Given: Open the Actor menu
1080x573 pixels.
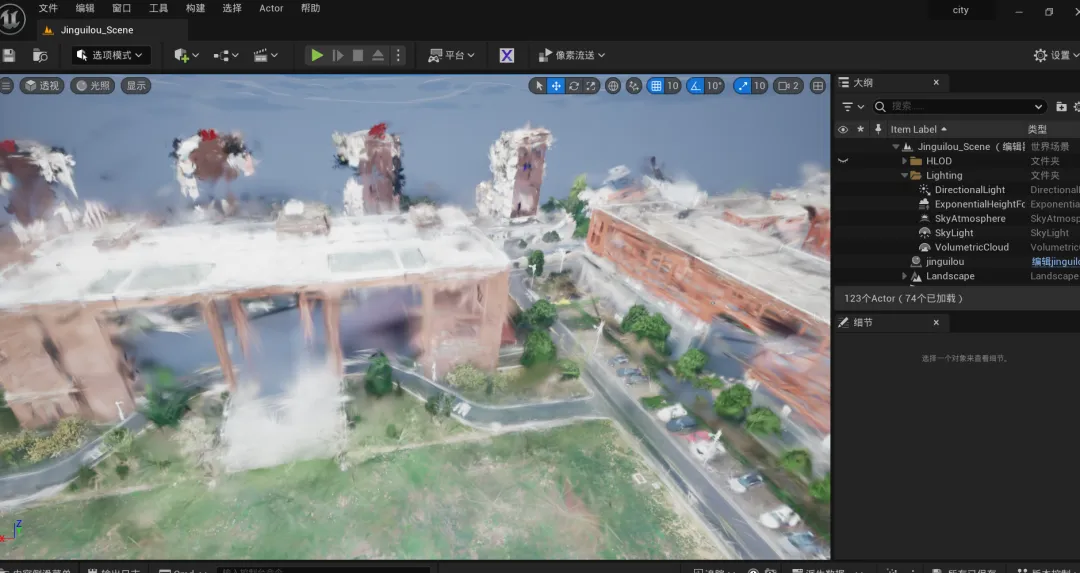Looking at the screenshot, I should [x=271, y=8].
